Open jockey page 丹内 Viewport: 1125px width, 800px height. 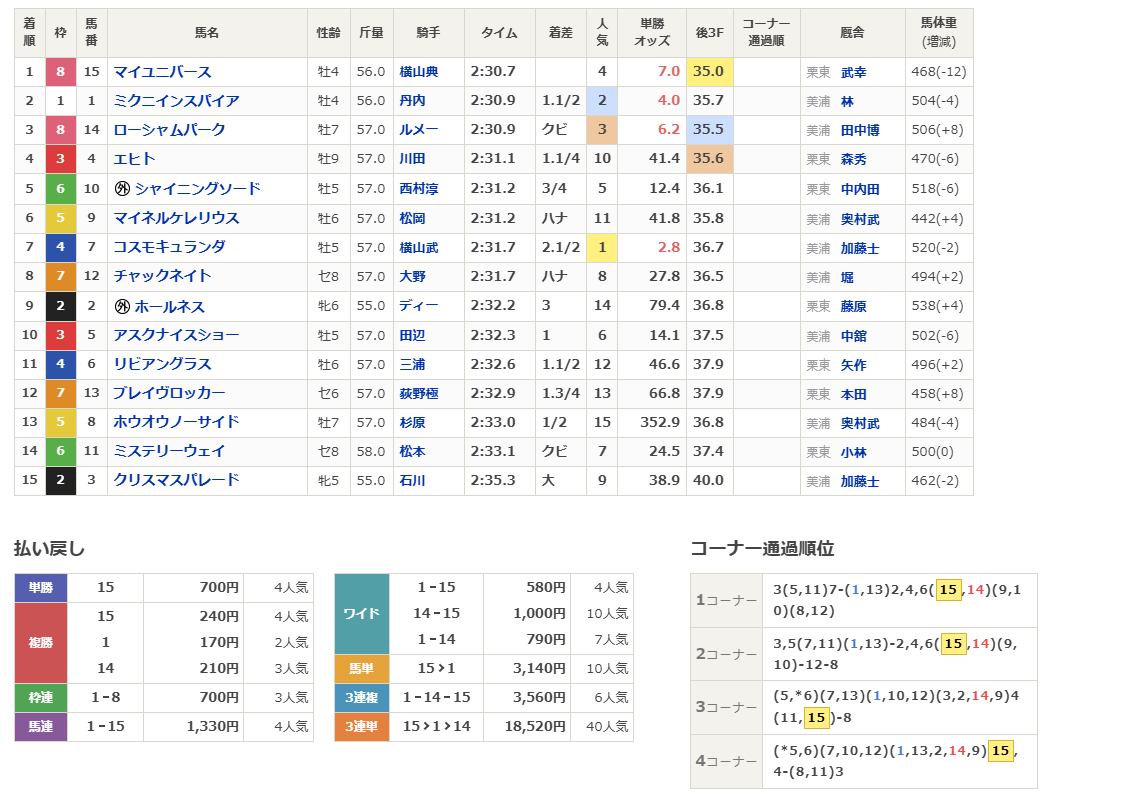click(x=413, y=101)
